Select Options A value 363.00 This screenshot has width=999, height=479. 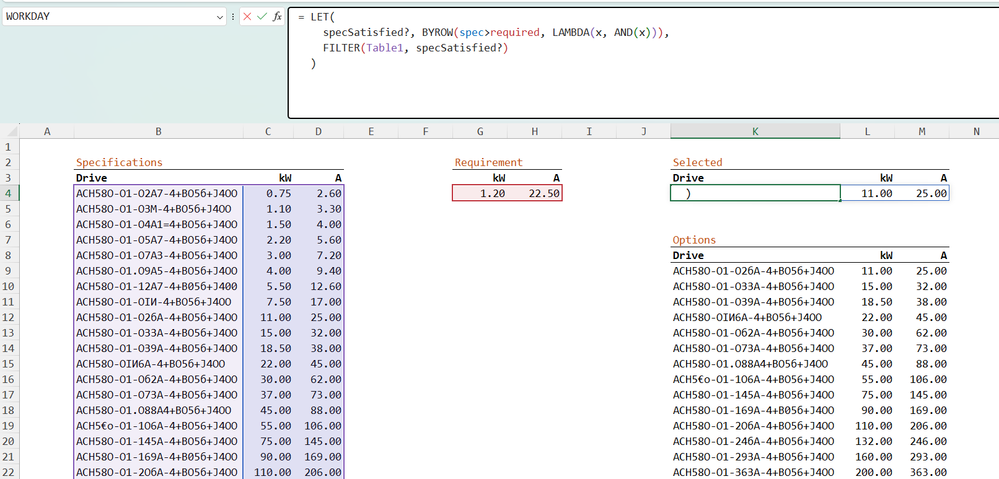[922, 472]
